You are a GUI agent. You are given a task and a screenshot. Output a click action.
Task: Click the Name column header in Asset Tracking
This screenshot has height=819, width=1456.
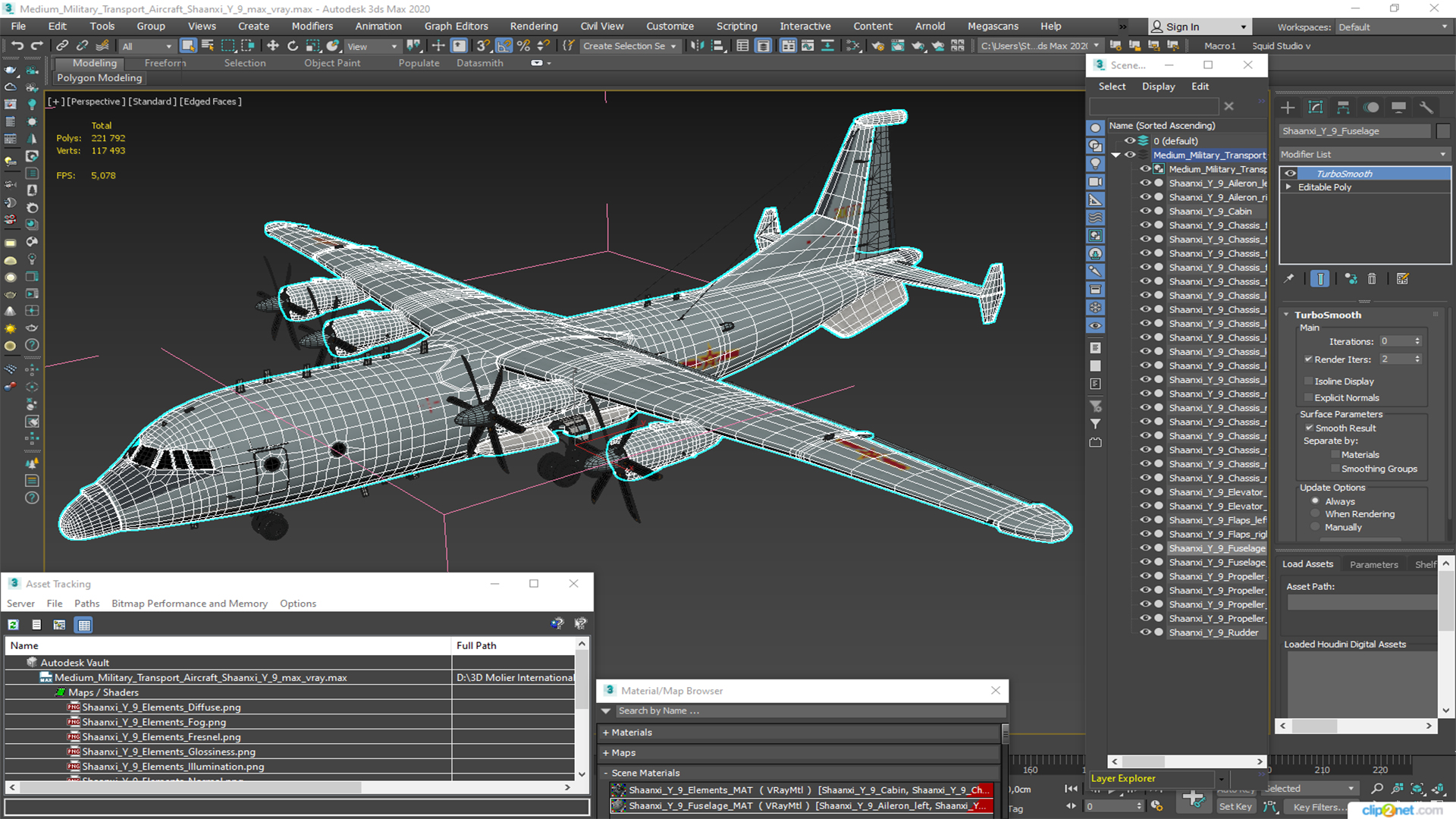(227, 645)
